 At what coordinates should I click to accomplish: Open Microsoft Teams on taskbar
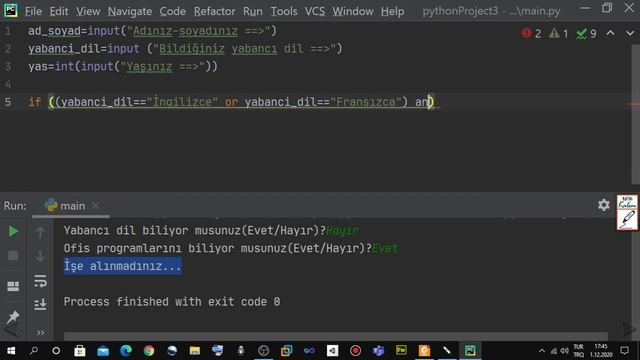[378, 351]
